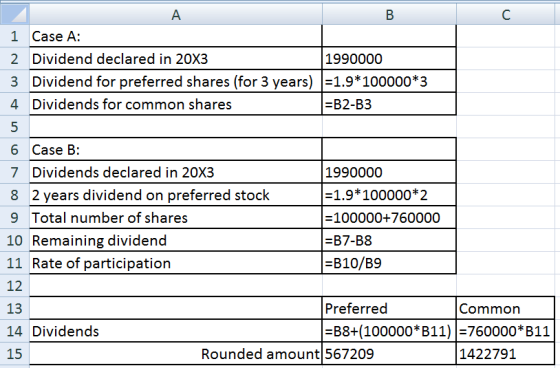The image size is (560, 368).
Task: Select column B header
Action: tap(389, 14)
